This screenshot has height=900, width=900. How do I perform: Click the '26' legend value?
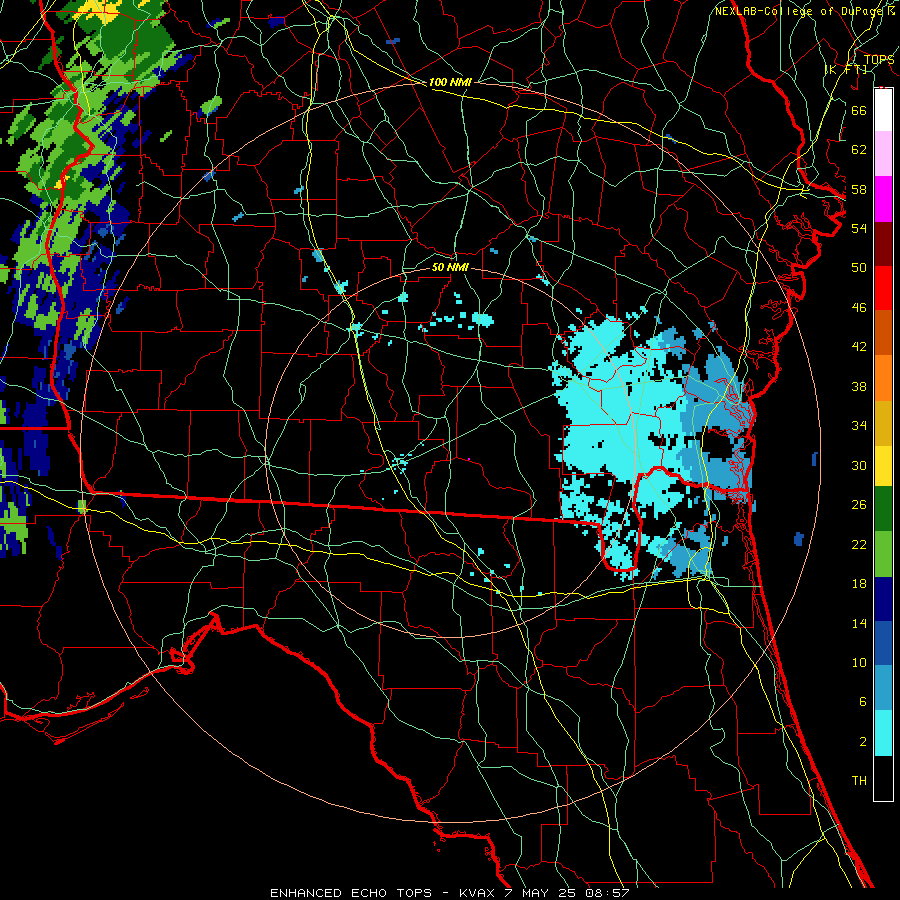click(x=859, y=505)
